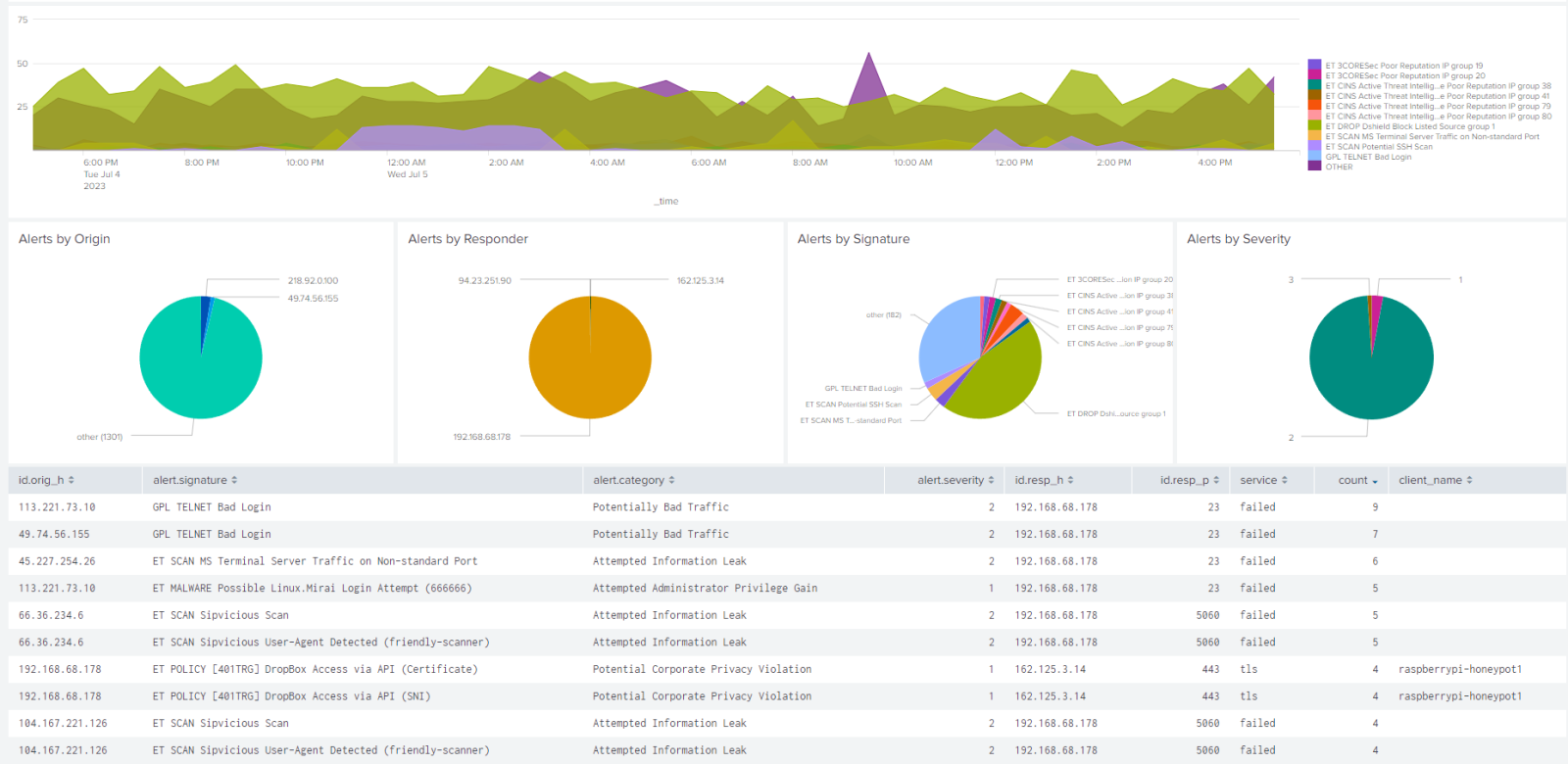Screen dimensions: 1568x764
Task: Select legend entry ET CINS group 80
Action: tap(1438, 117)
